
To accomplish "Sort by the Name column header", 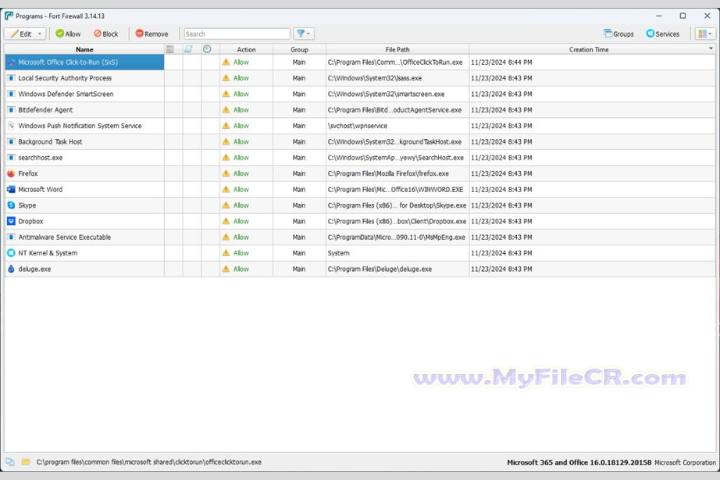I will [x=84, y=49].
